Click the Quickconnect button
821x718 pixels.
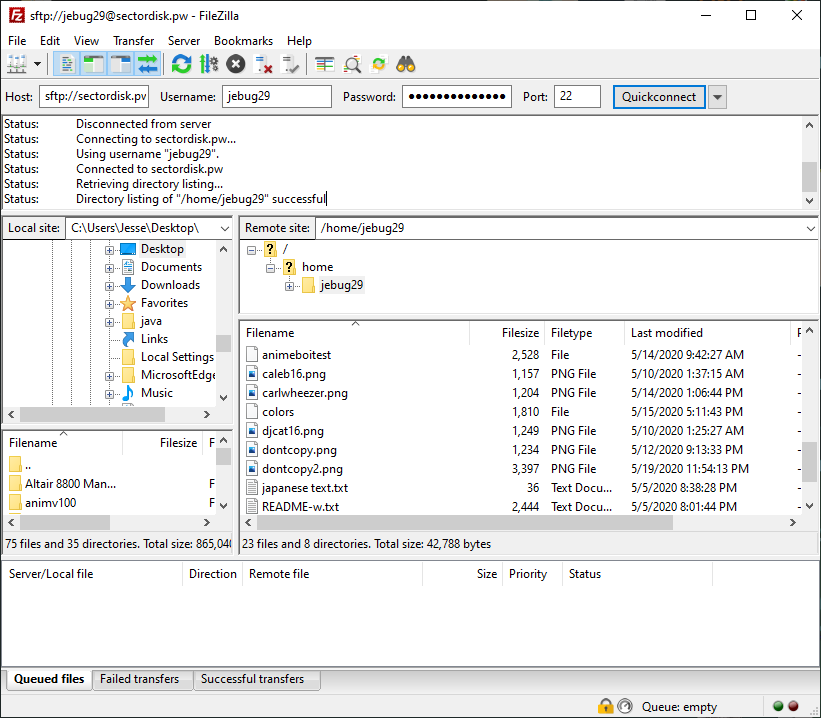point(659,97)
